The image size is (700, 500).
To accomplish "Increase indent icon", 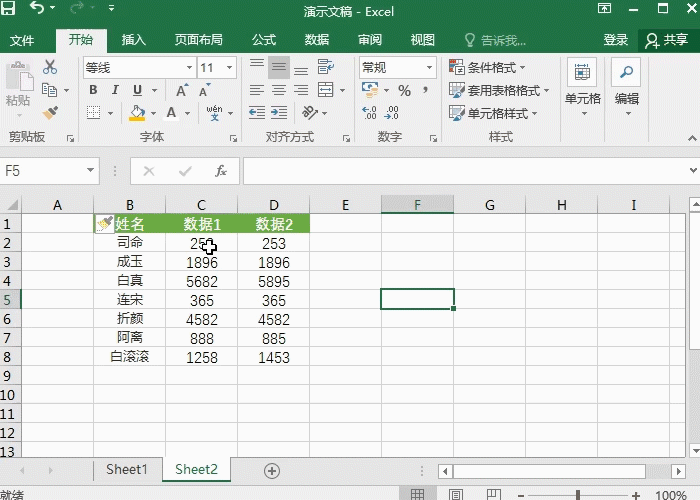I will [x=279, y=112].
